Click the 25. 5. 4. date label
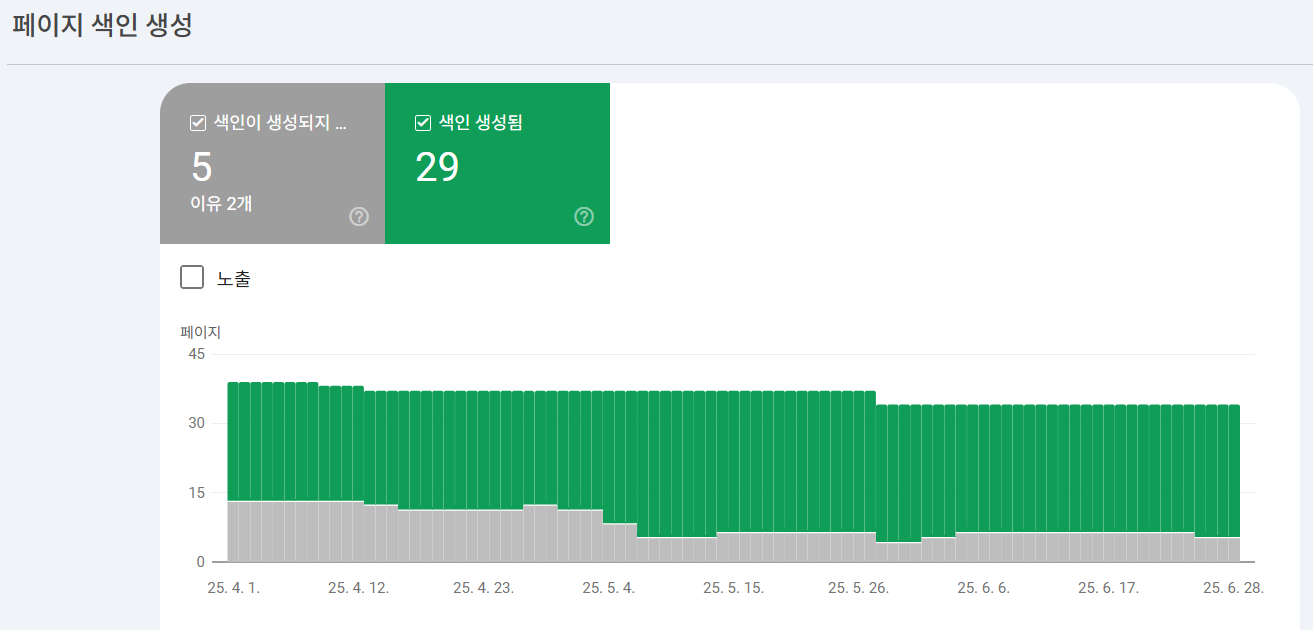The height and width of the screenshot is (630, 1313). [x=609, y=588]
